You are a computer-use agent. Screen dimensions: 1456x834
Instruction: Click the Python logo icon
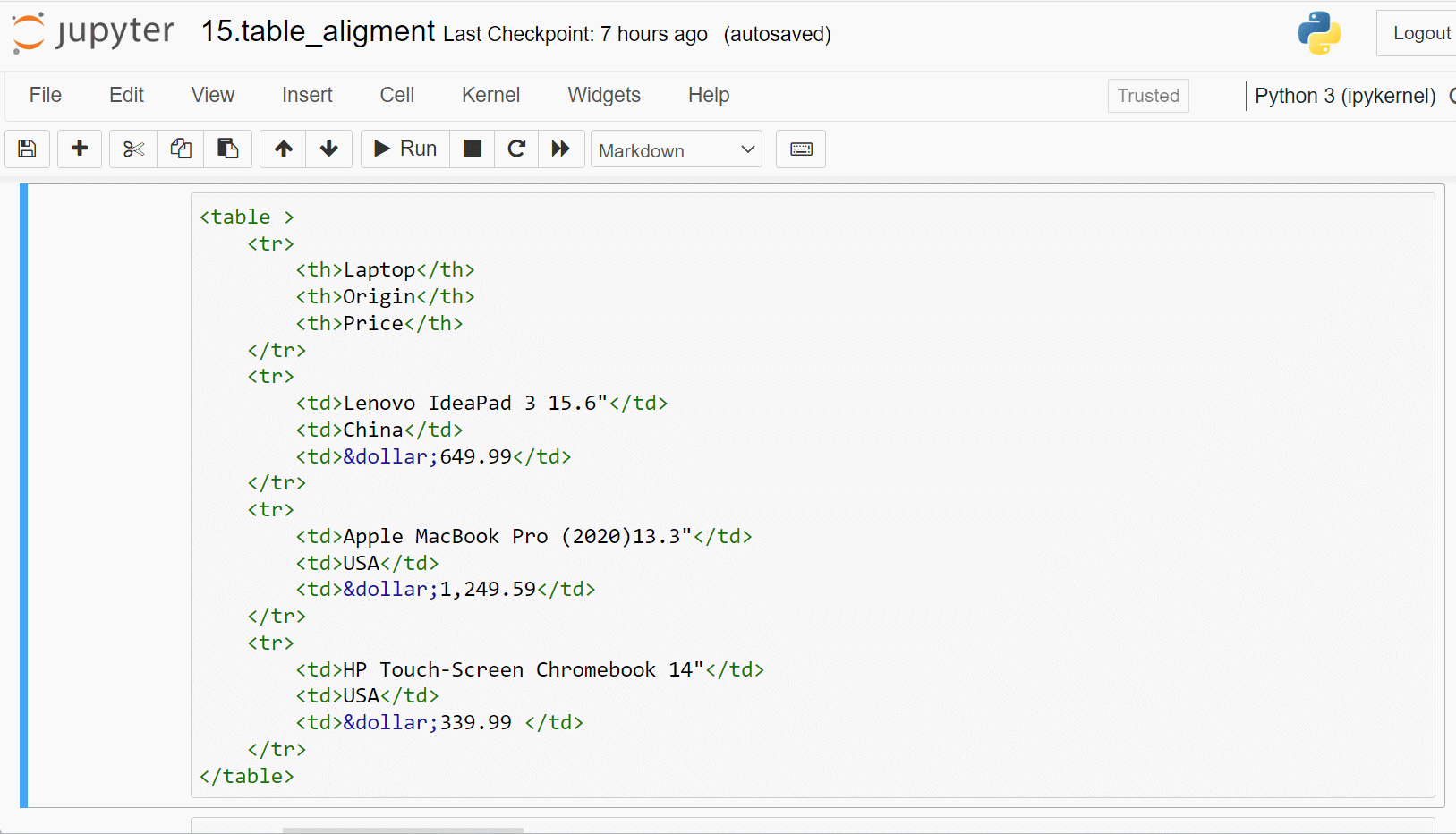coord(1319,33)
